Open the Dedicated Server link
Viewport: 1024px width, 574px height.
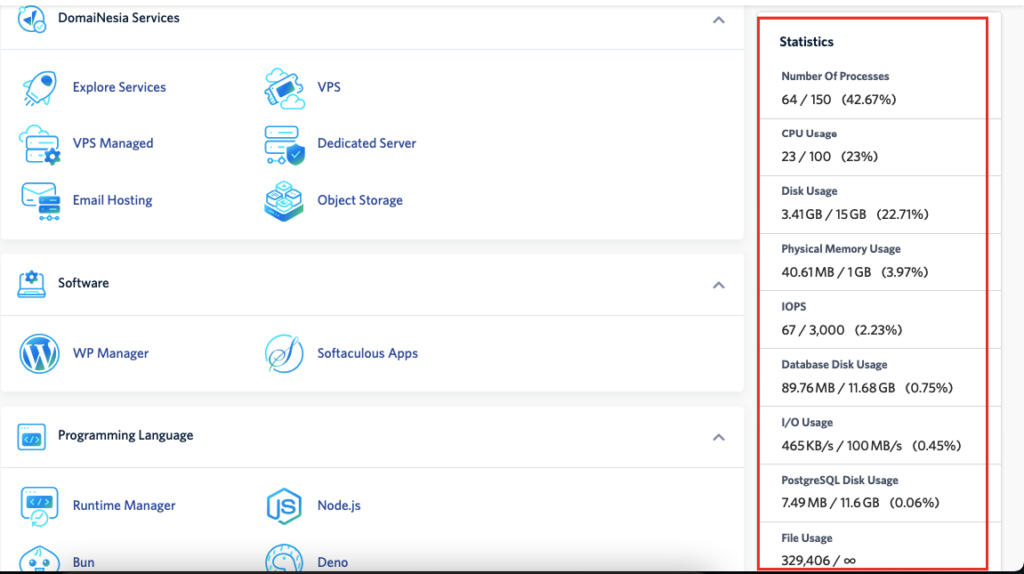[366, 143]
